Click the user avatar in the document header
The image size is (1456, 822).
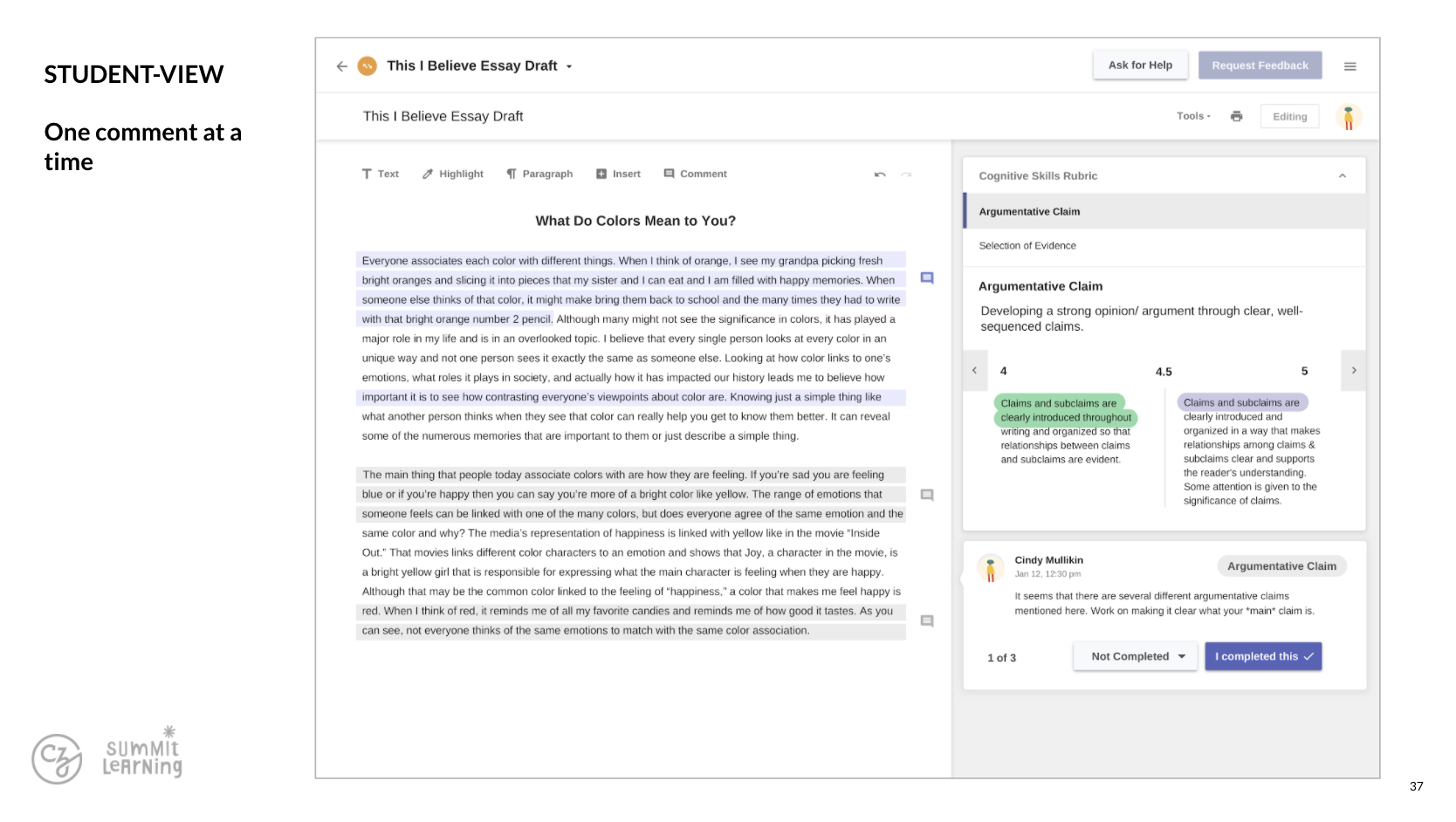coord(1349,117)
